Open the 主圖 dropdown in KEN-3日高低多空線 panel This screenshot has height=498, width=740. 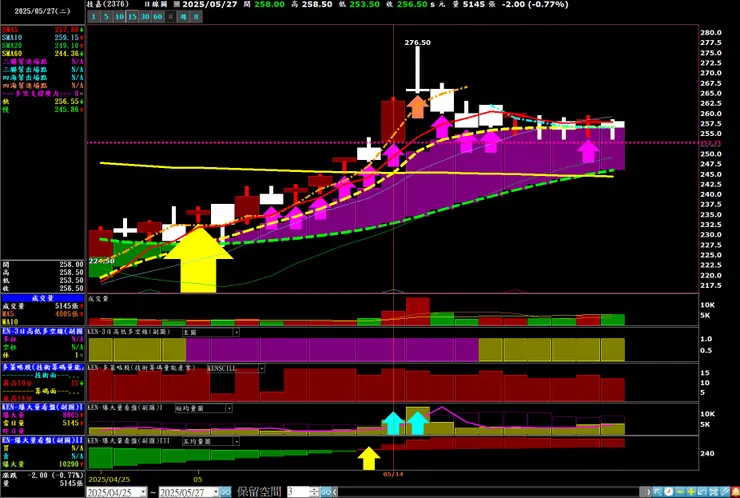[x=210, y=332]
